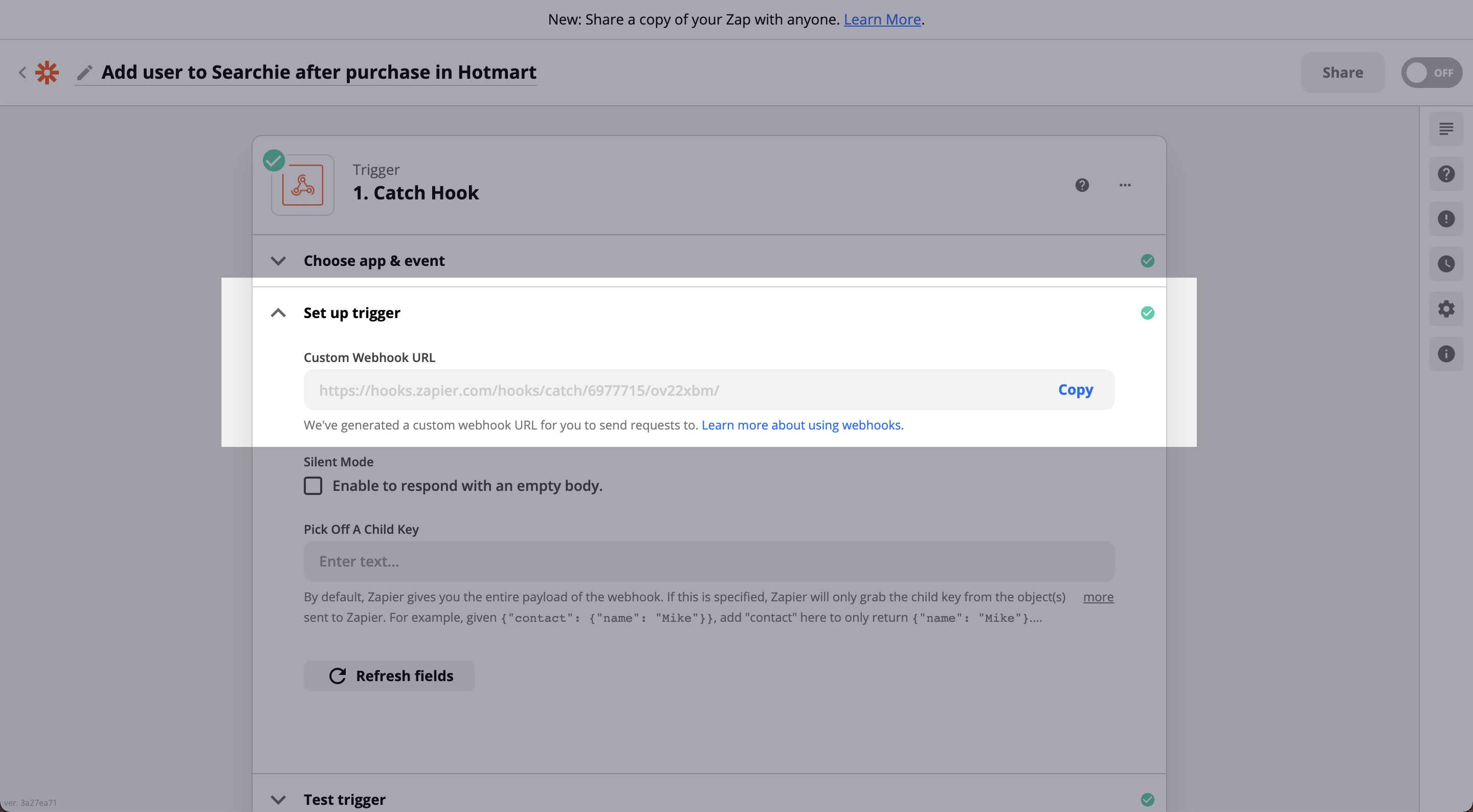Open Learn more about using webhooks link
Screen dimensions: 1473x812
[x=802, y=425]
